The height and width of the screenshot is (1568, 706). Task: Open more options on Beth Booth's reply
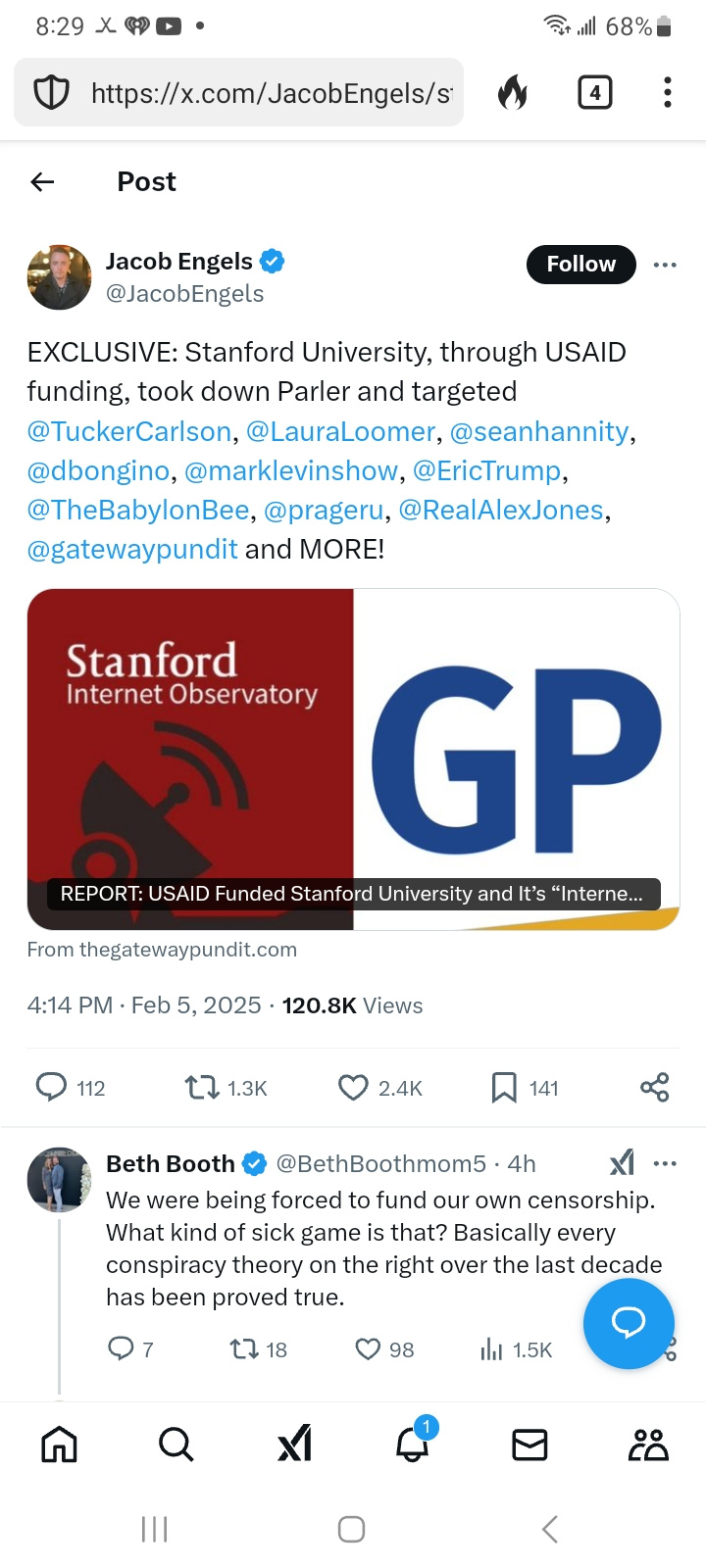[x=665, y=1162]
